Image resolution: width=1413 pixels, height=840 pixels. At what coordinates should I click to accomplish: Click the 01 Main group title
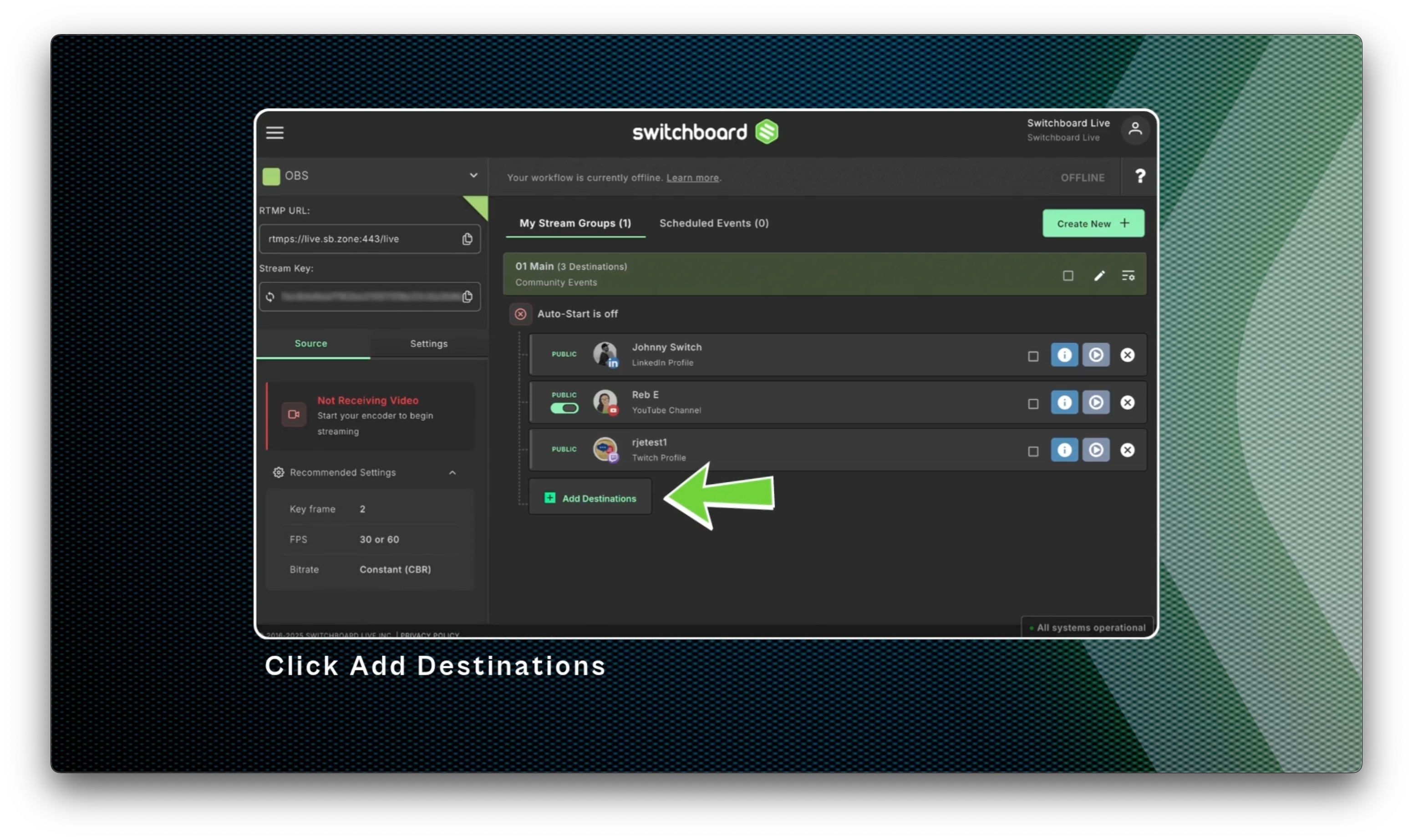pos(534,267)
